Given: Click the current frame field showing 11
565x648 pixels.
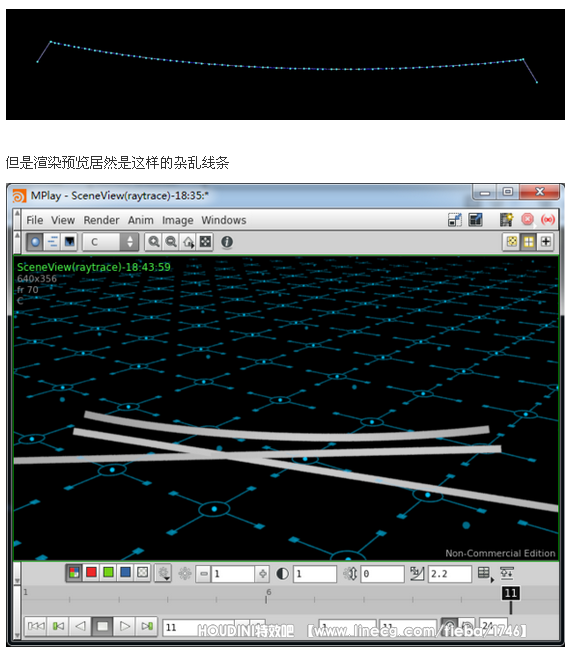Looking at the screenshot, I should [198, 627].
